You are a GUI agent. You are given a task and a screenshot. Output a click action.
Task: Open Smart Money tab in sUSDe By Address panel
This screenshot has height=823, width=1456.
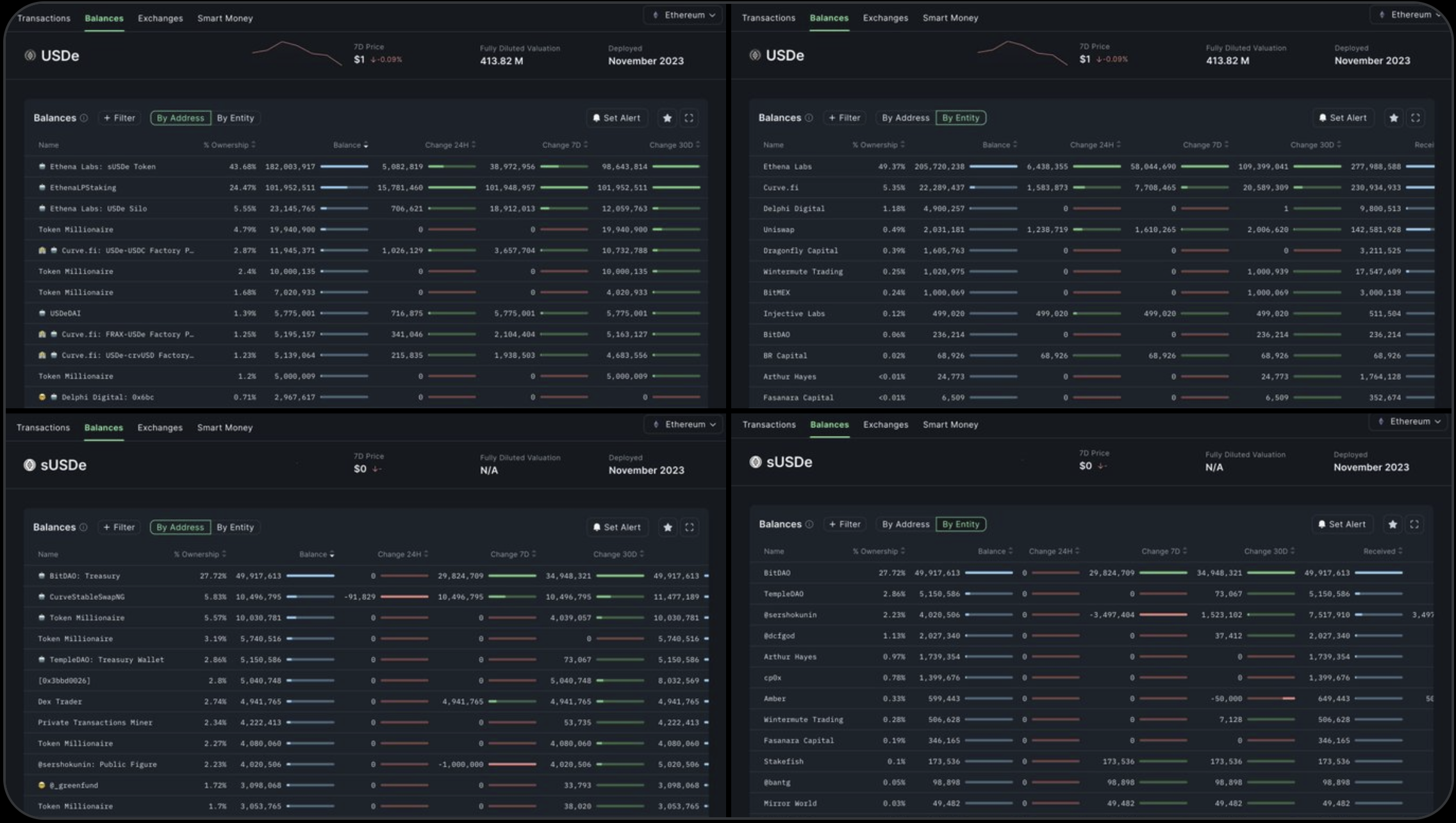(225, 428)
